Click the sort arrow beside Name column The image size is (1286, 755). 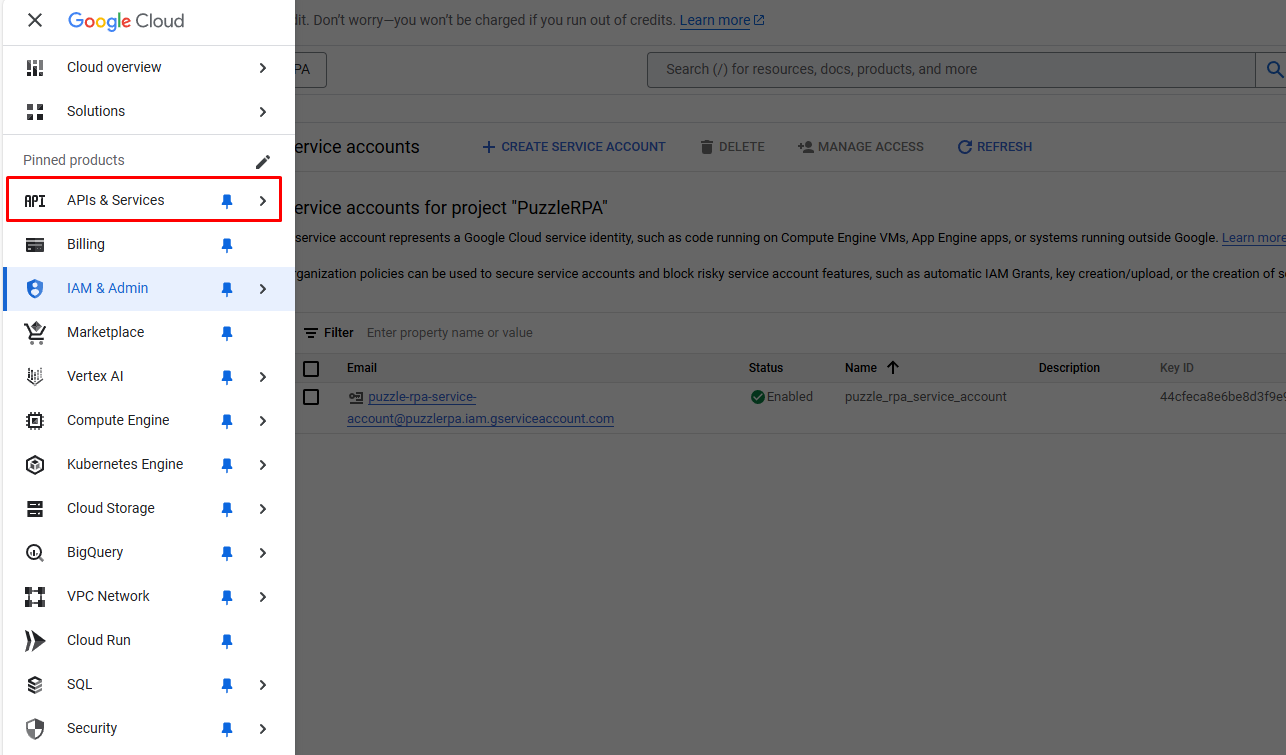tap(893, 368)
